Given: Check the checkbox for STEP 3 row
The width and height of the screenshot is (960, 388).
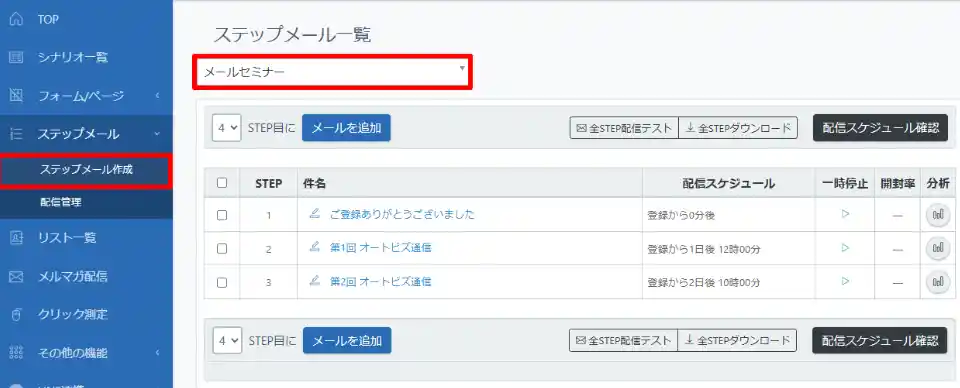Looking at the screenshot, I should coord(222,282).
